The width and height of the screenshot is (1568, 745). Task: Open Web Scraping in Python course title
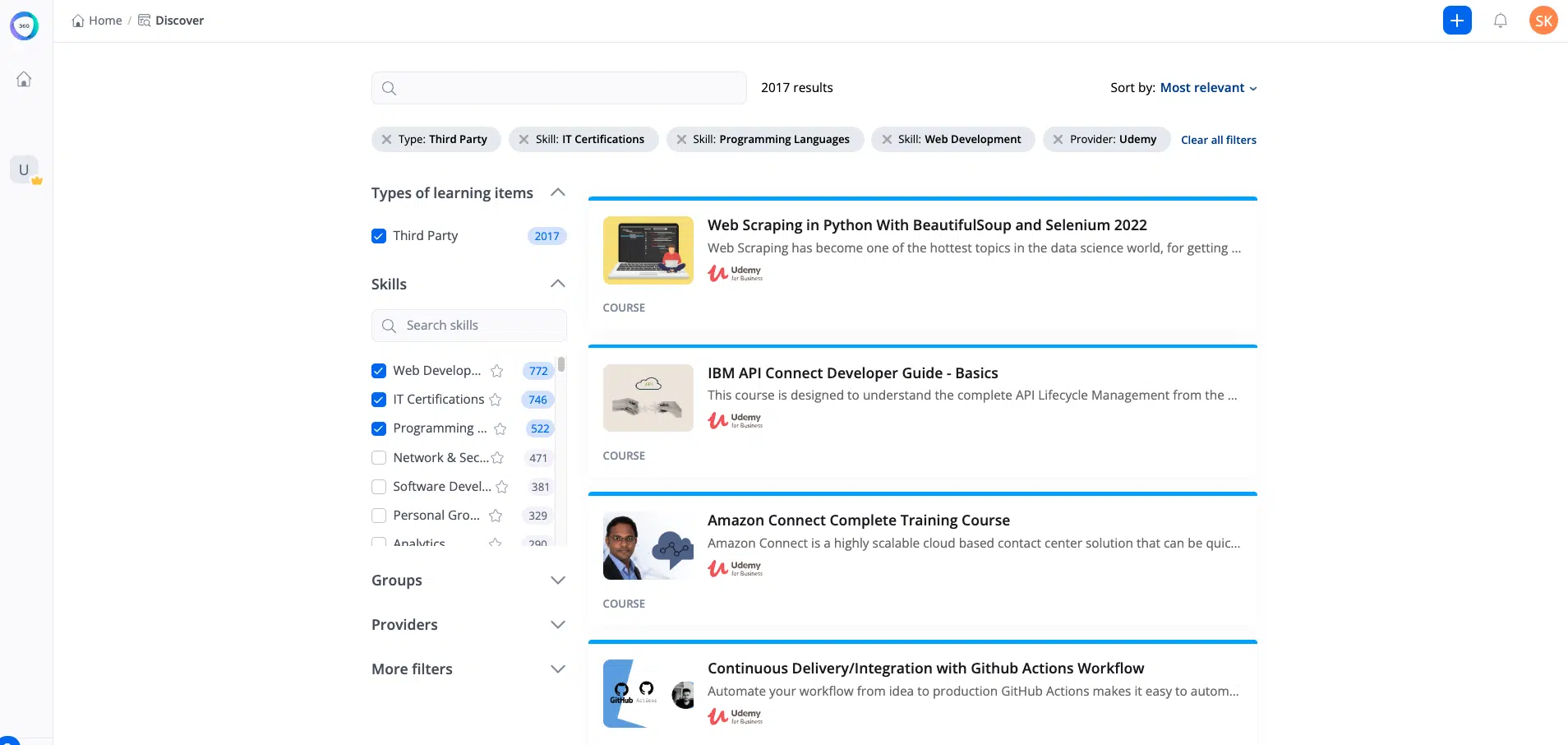click(x=927, y=225)
